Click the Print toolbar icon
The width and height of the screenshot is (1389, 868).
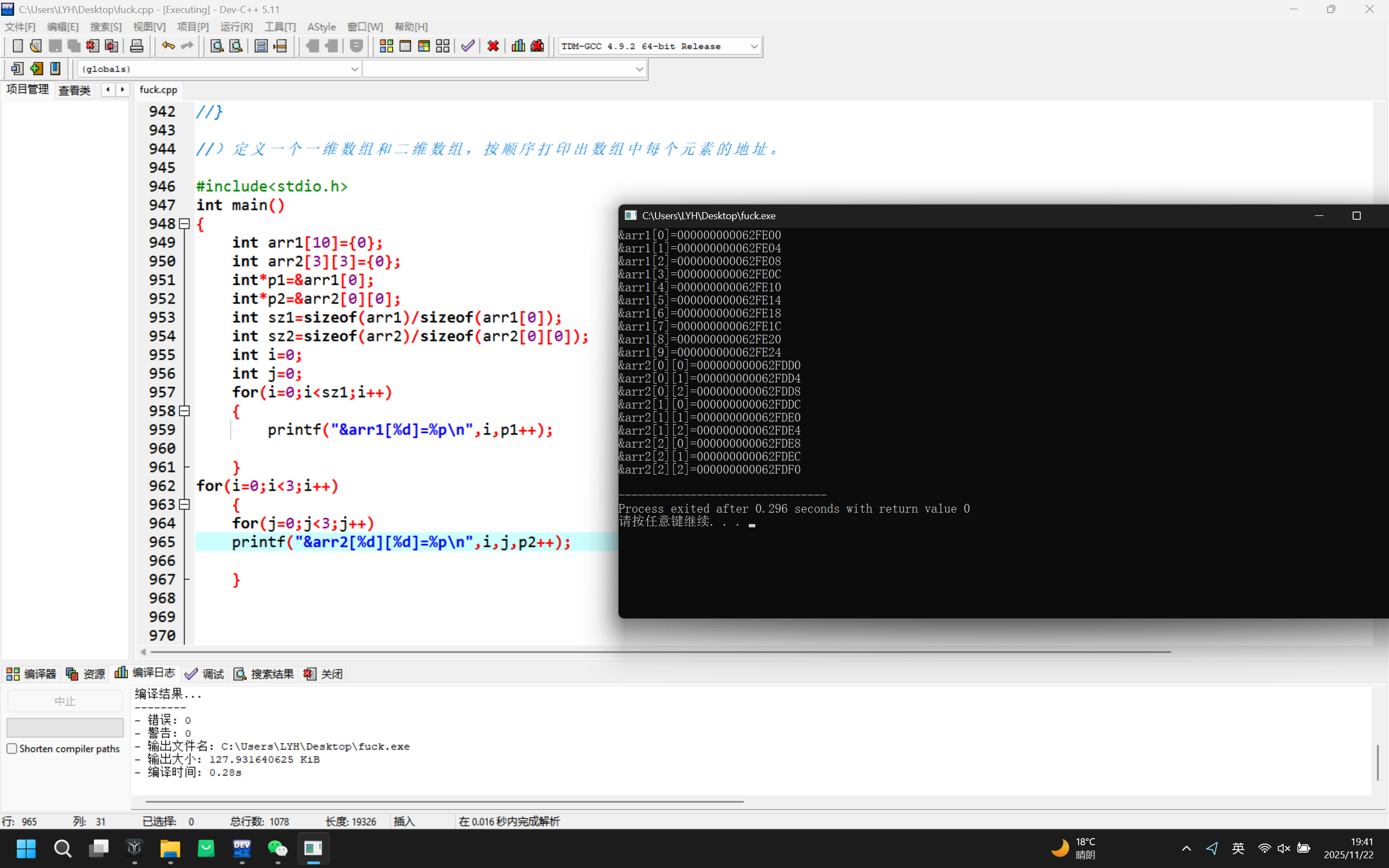click(137, 46)
